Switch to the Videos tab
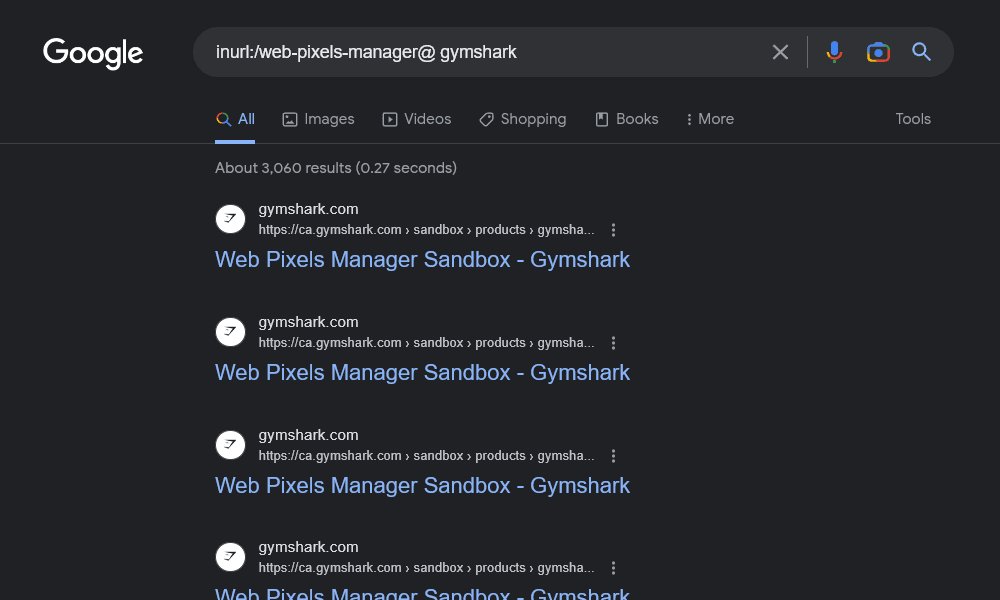Image resolution: width=1000 pixels, height=600 pixels. click(x=416, y=119)
